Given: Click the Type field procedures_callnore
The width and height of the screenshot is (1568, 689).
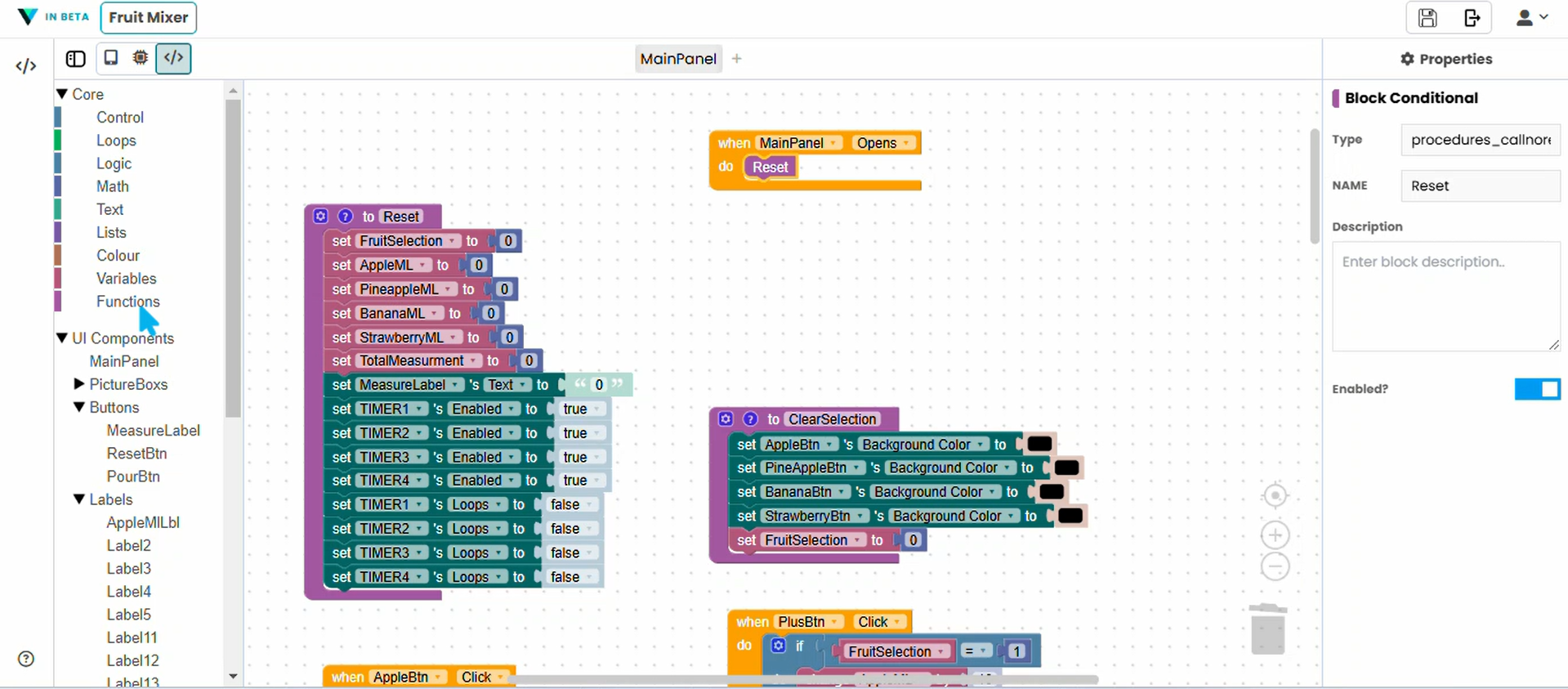Looking at the screenshot, I should [1480, 140].
